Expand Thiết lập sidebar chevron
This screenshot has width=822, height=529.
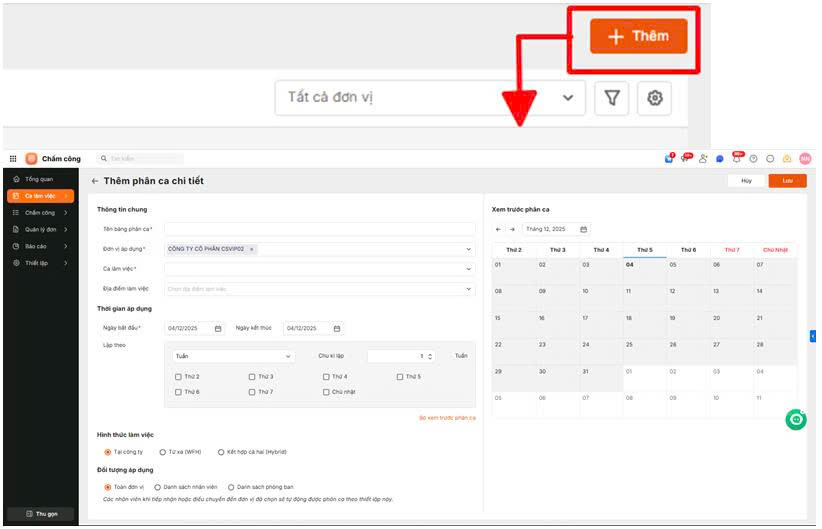click(66, 263)
